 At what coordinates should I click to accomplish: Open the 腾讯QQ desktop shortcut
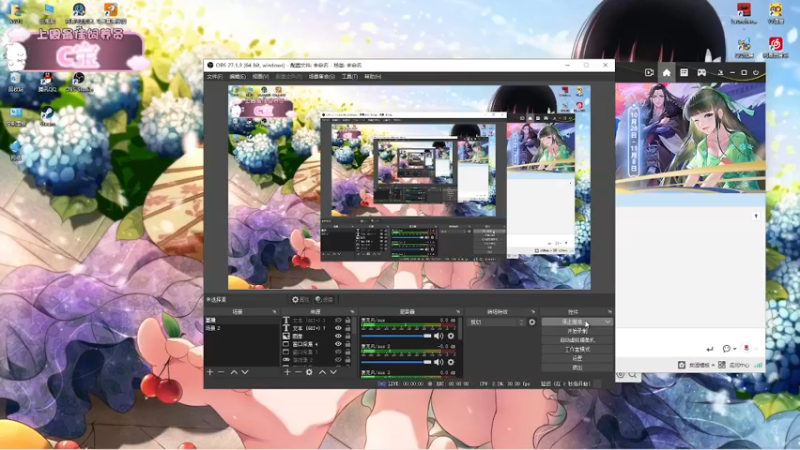point(47,82)
